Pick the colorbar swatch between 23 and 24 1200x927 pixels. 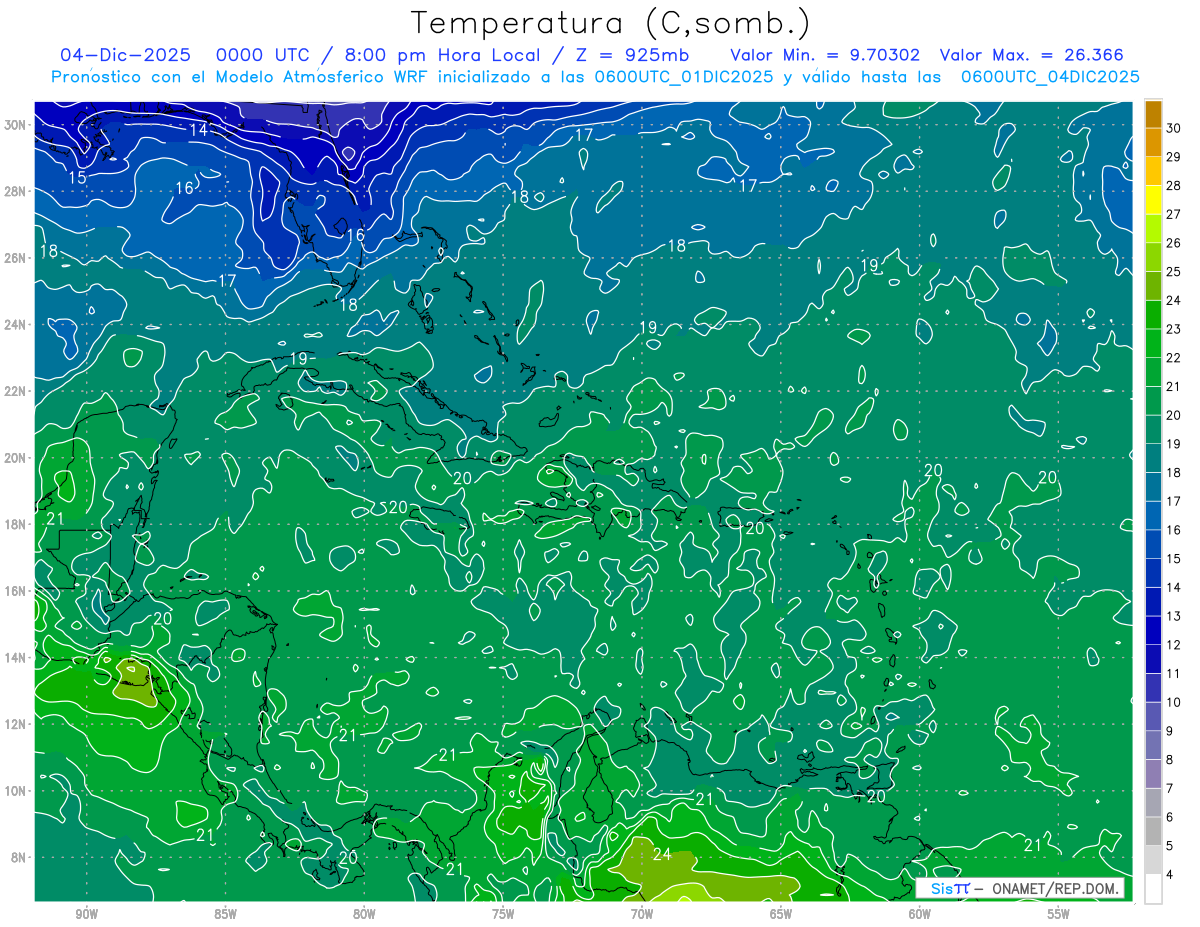(x=1153, y=315)
